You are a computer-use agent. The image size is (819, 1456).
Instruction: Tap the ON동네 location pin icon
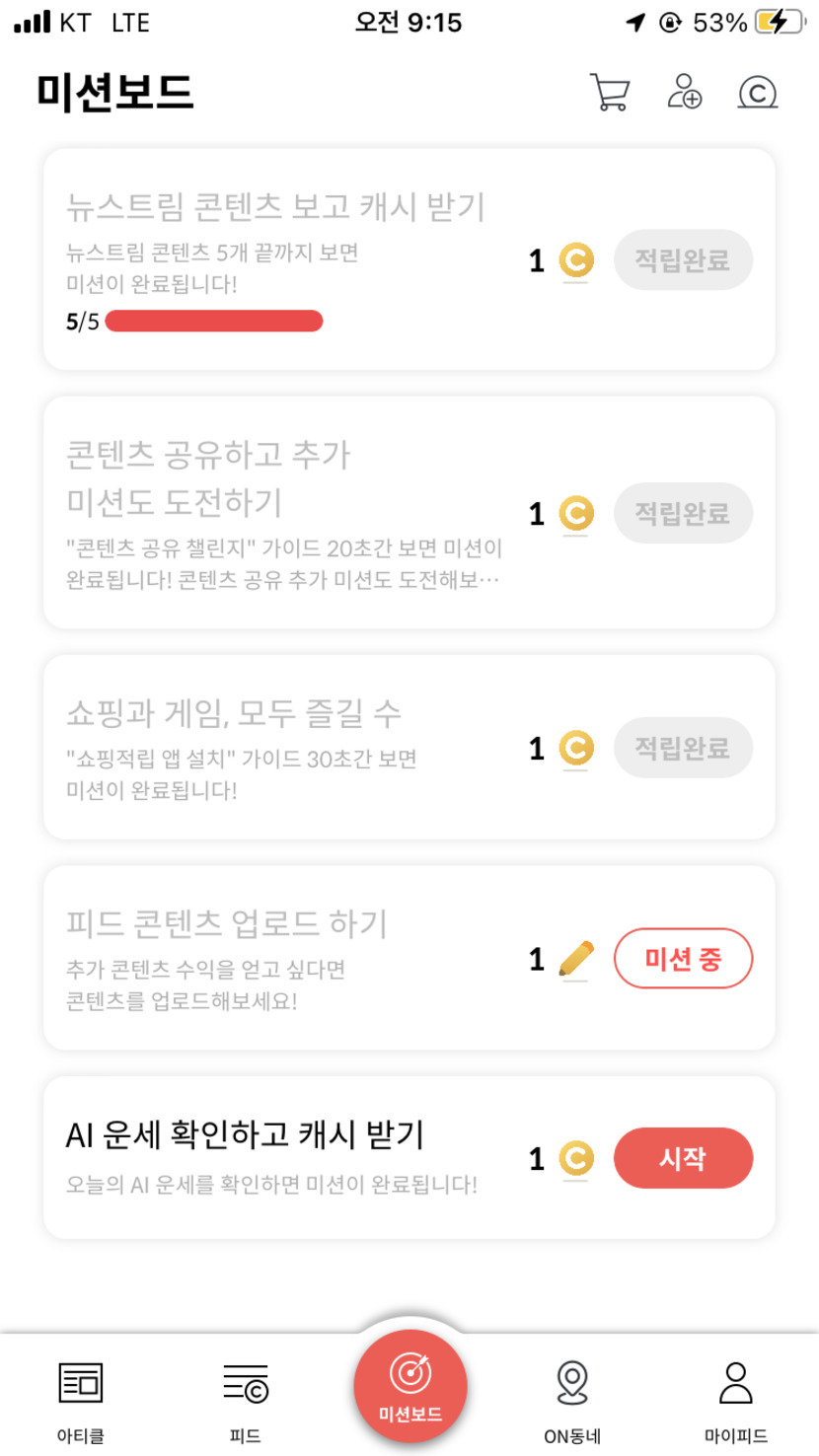572,1383
